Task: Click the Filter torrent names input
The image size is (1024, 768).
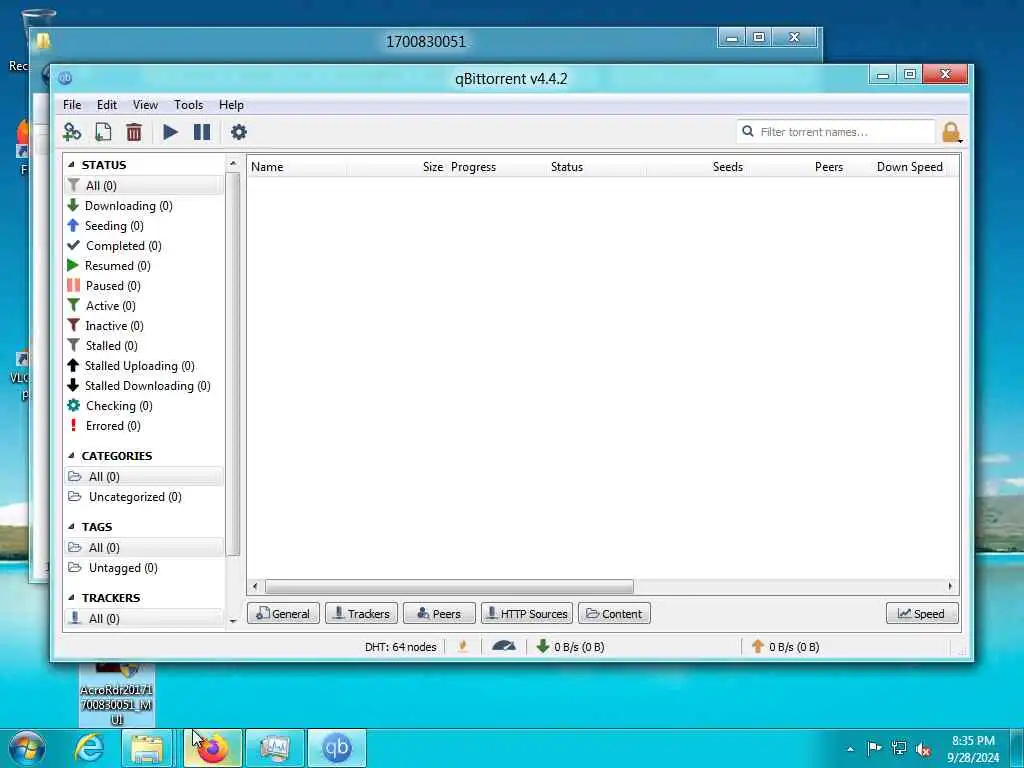Action: pyautogui.click(x=836, y=131)
